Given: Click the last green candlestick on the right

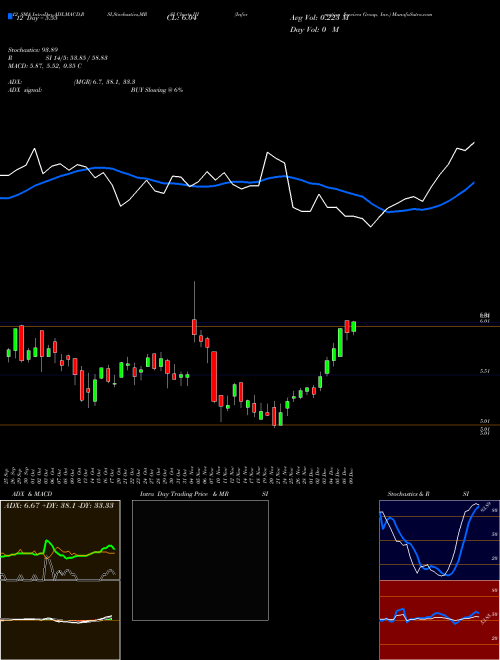Looking at the screenshot, I should 354,327.
